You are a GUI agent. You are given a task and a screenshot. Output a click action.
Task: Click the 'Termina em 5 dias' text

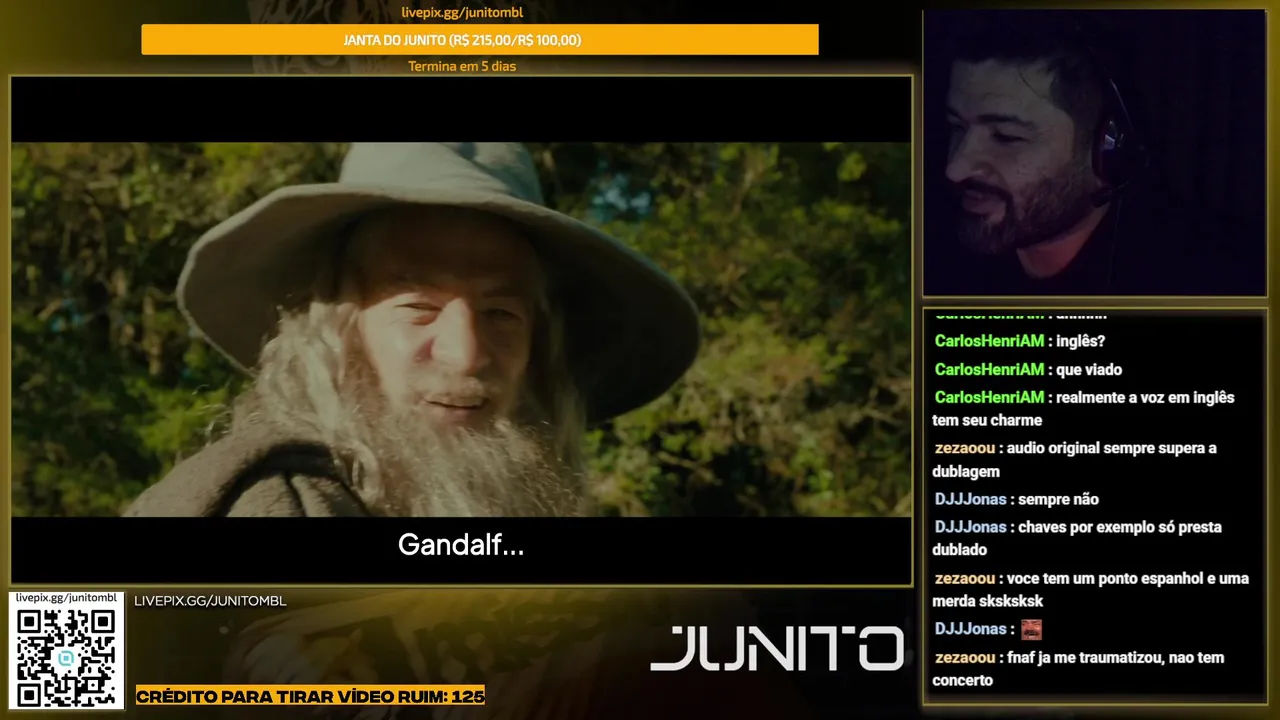(462, 67)
